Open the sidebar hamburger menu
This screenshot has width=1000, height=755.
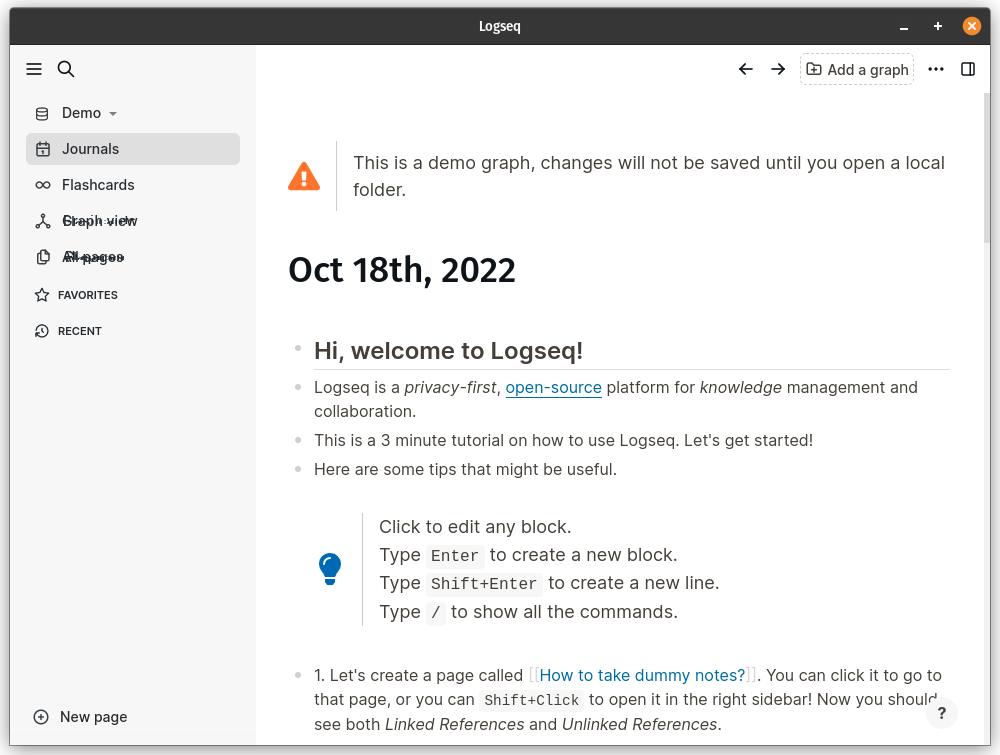(x=34, y=69)
